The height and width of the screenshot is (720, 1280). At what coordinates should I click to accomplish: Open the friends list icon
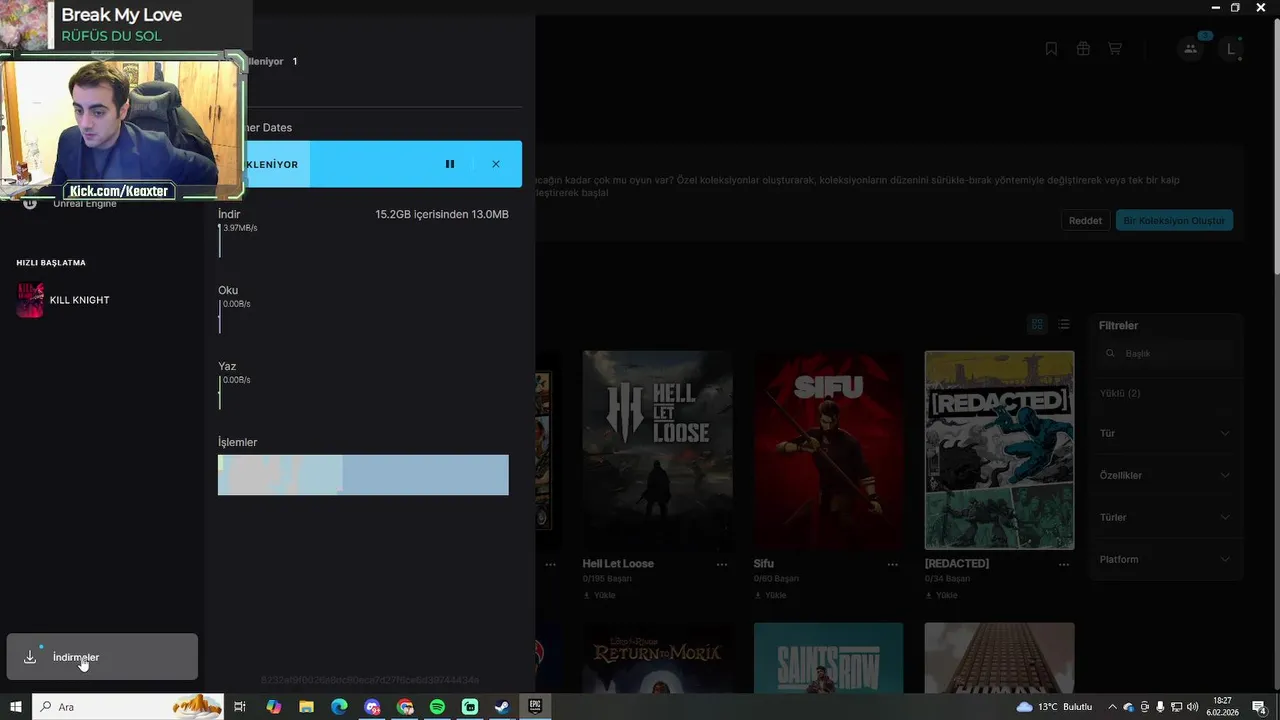coord(1190,48)
